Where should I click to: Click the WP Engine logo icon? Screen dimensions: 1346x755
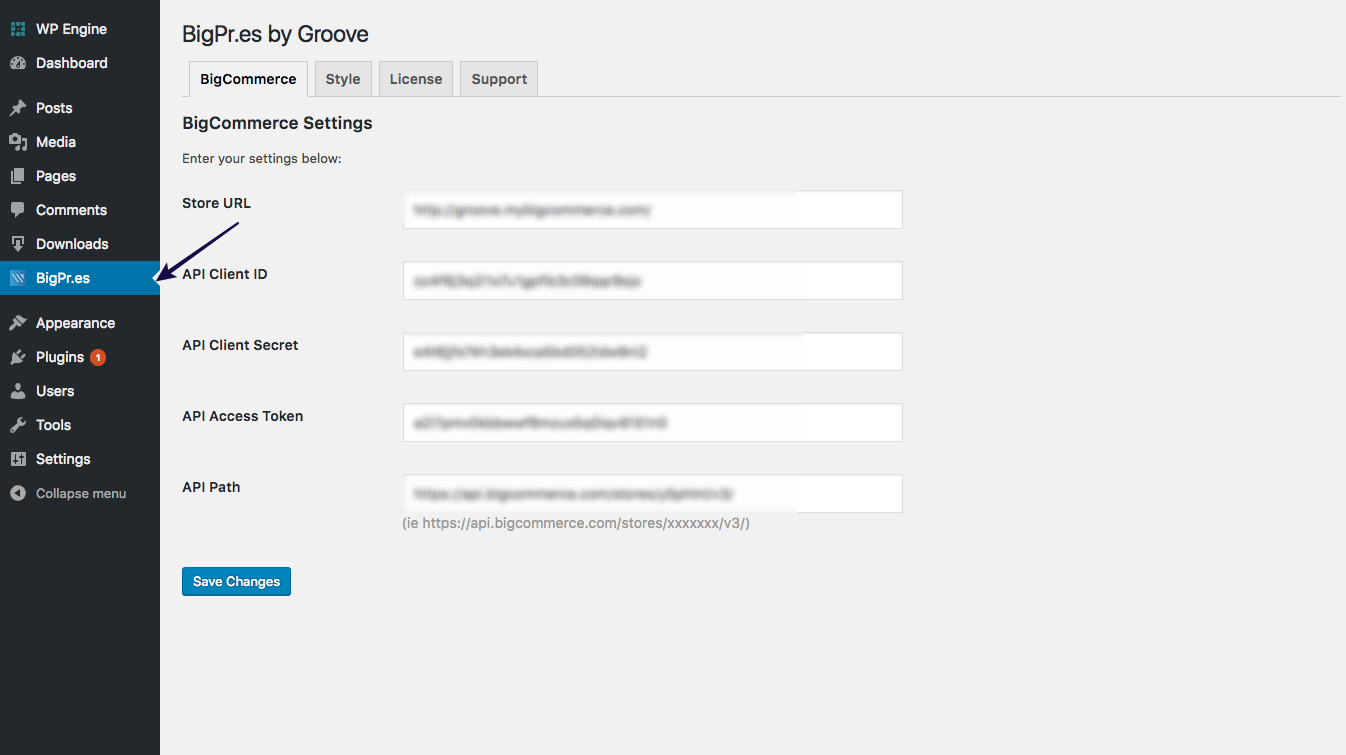(x=18, y=29)
